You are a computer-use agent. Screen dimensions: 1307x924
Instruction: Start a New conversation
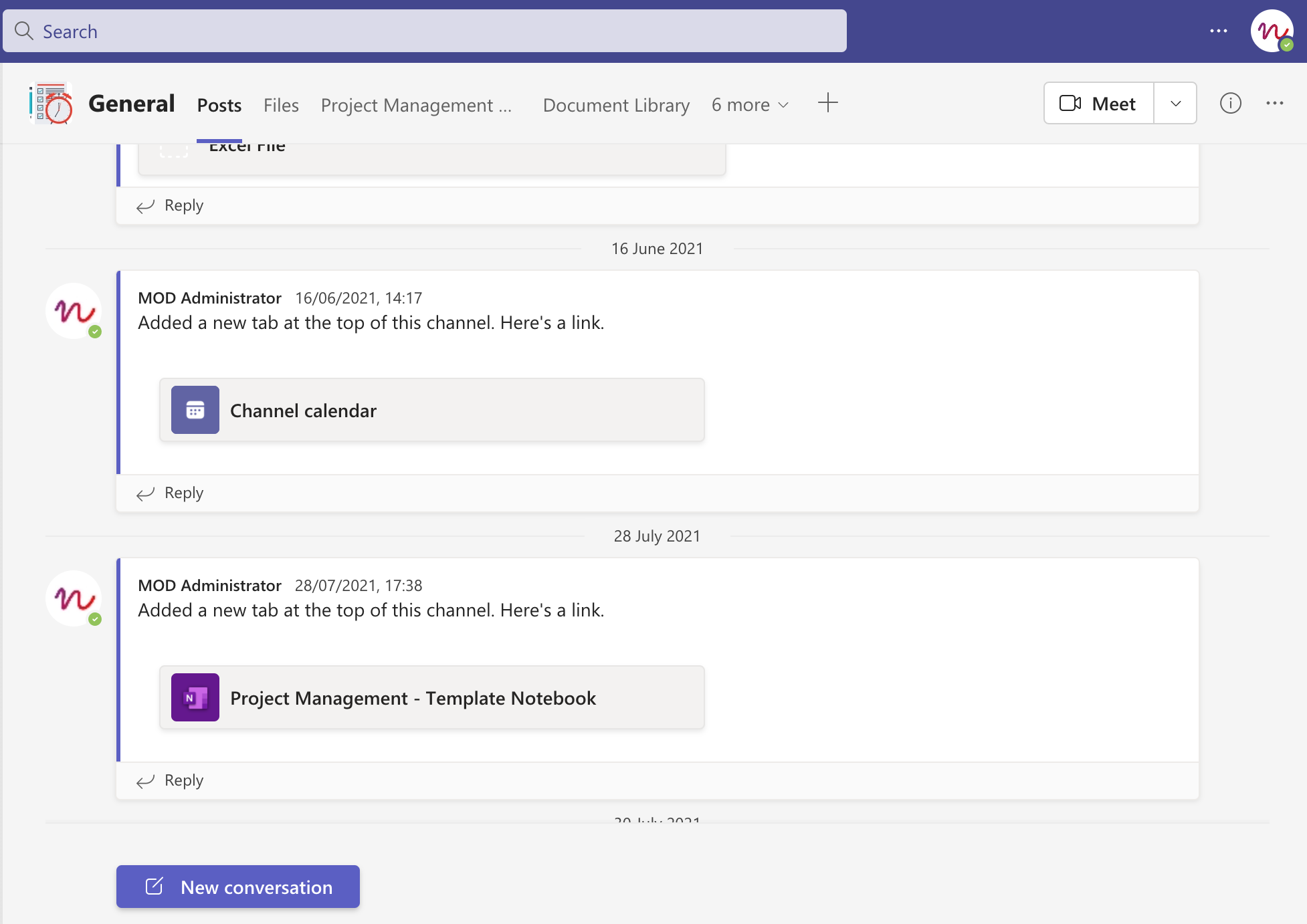coord(238,887)
